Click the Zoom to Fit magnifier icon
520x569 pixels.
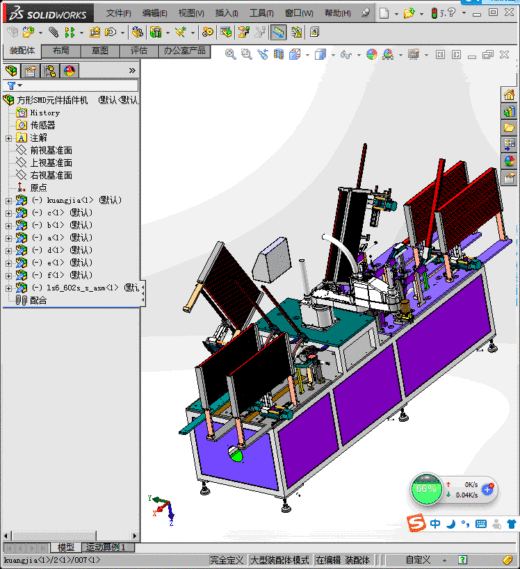pos(230,54)
